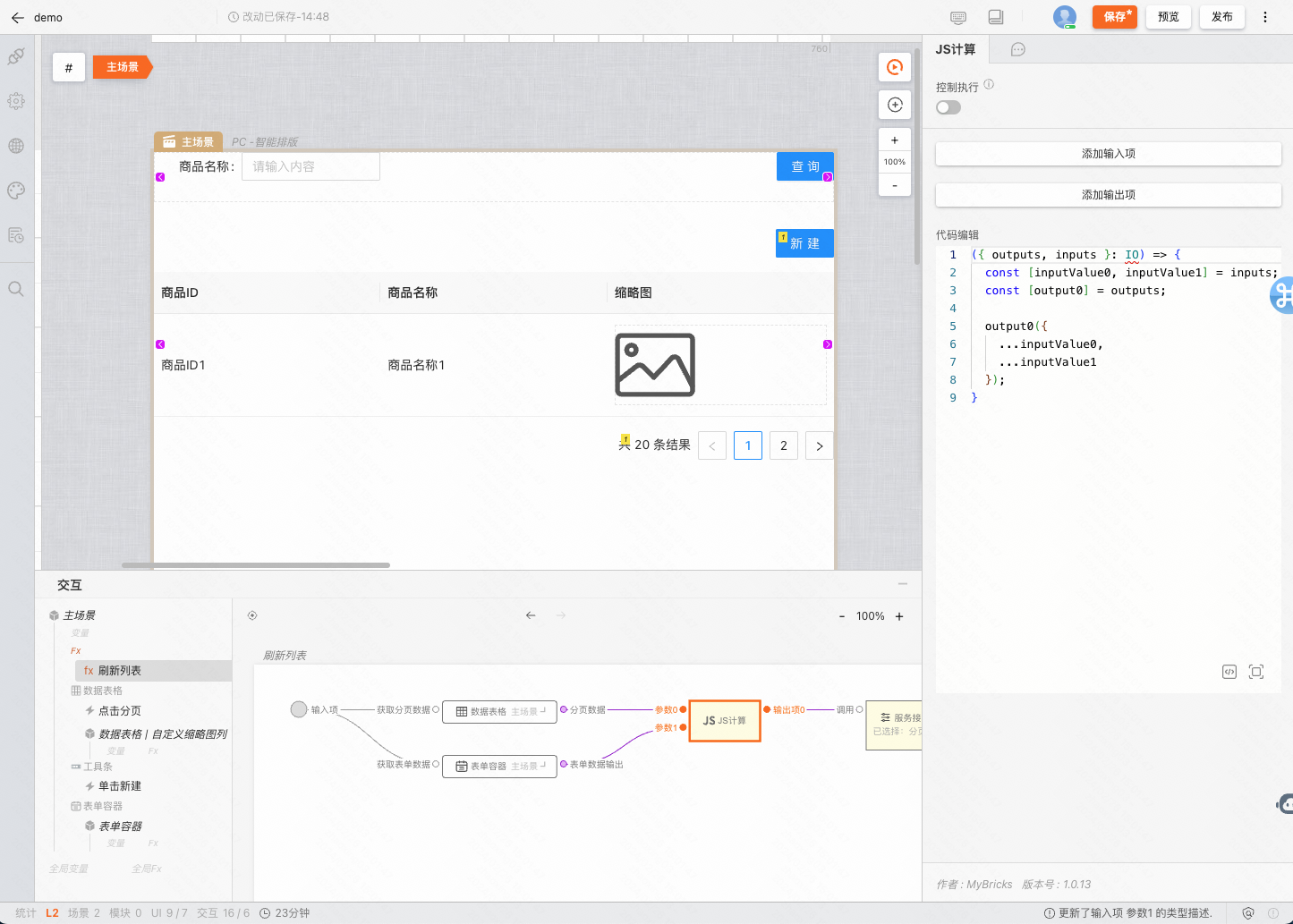Open the history log icon in left sidebar
This screenshot has width=1293, height=924.
tap(16, 235)
